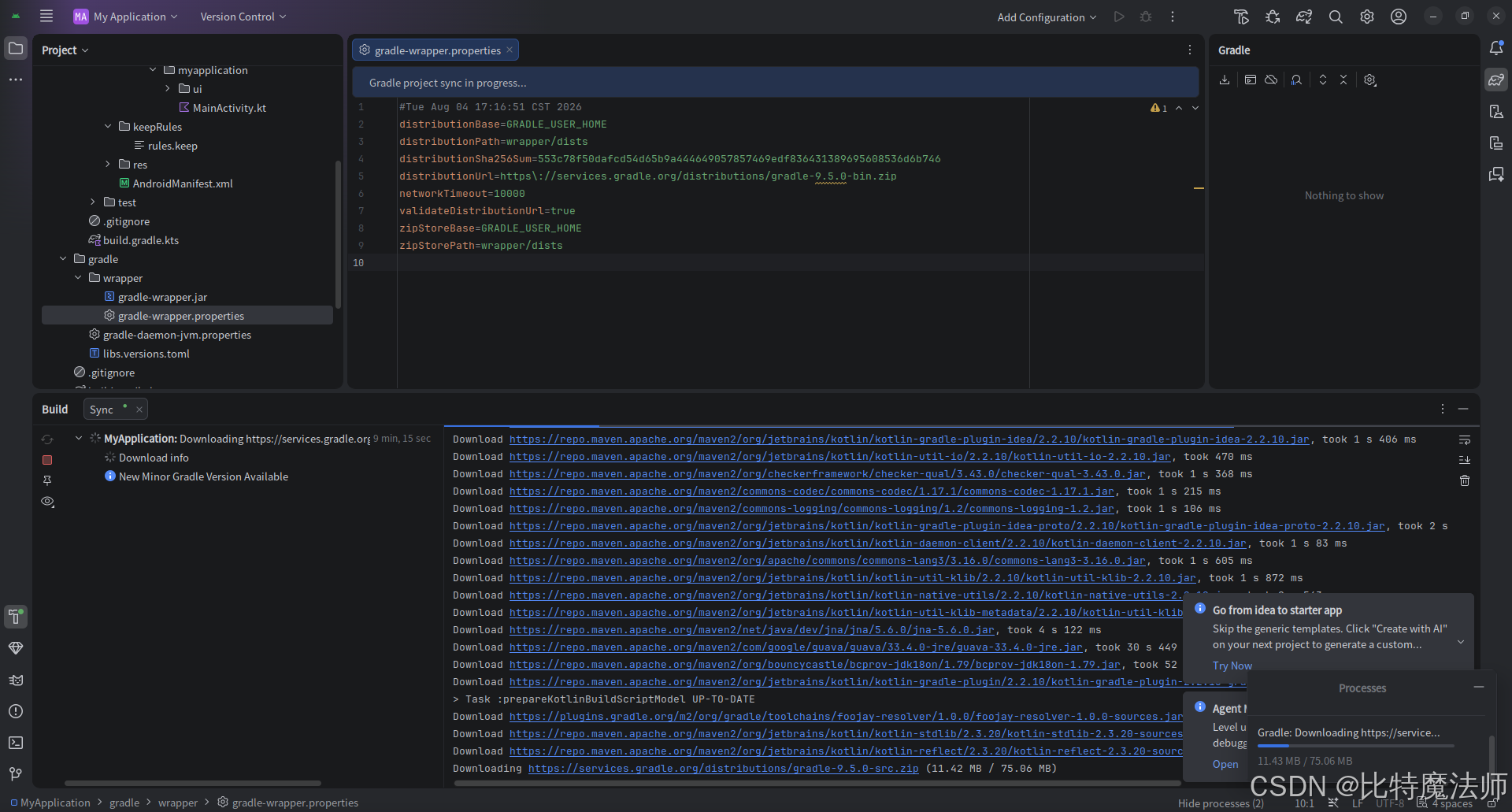This screenshot has height=812, width=1512.
Task: Select New Minor Gradle Version Available item
Action: (203, 476)
